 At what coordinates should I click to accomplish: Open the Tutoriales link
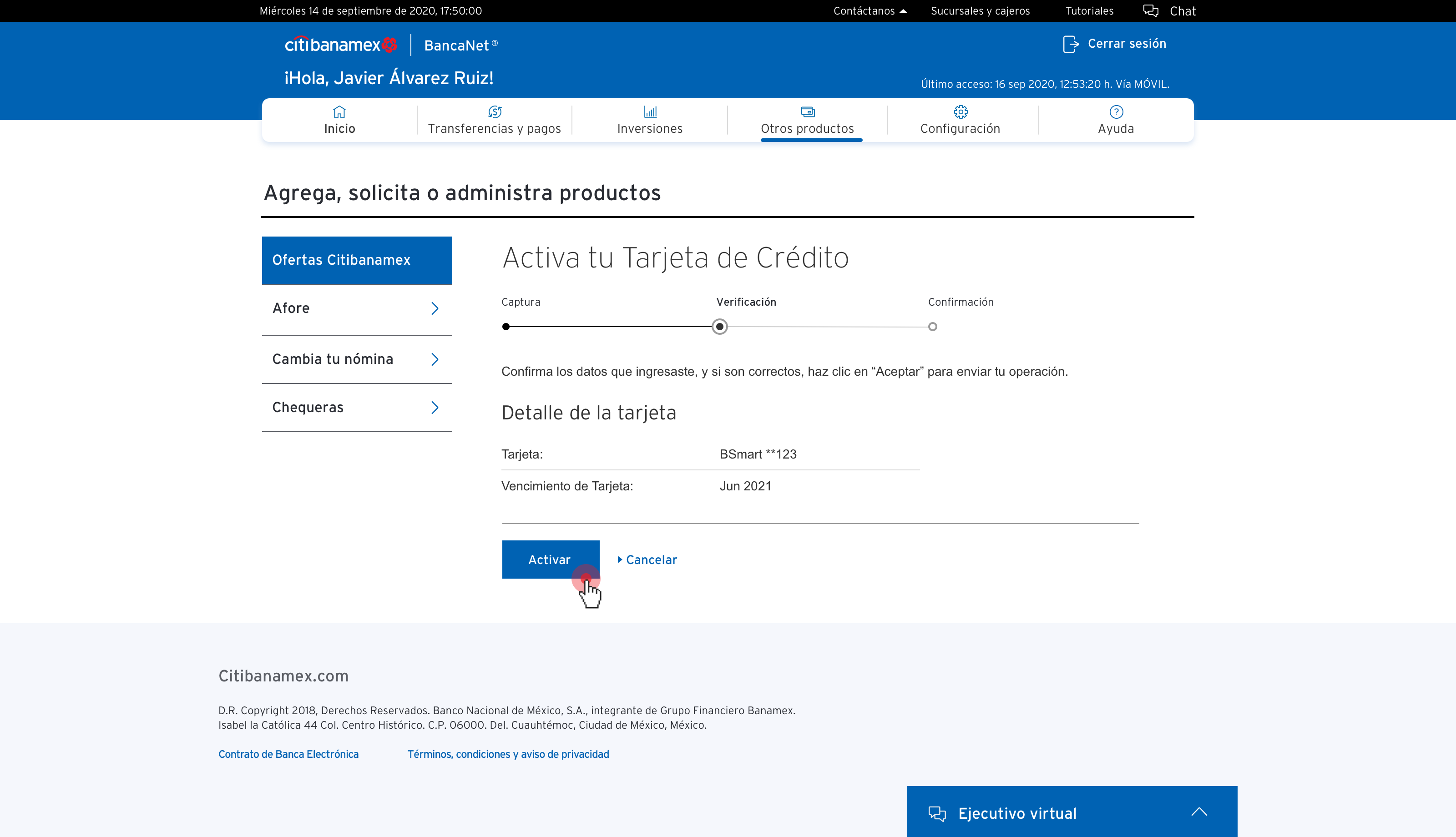(x=1089, y=11)
